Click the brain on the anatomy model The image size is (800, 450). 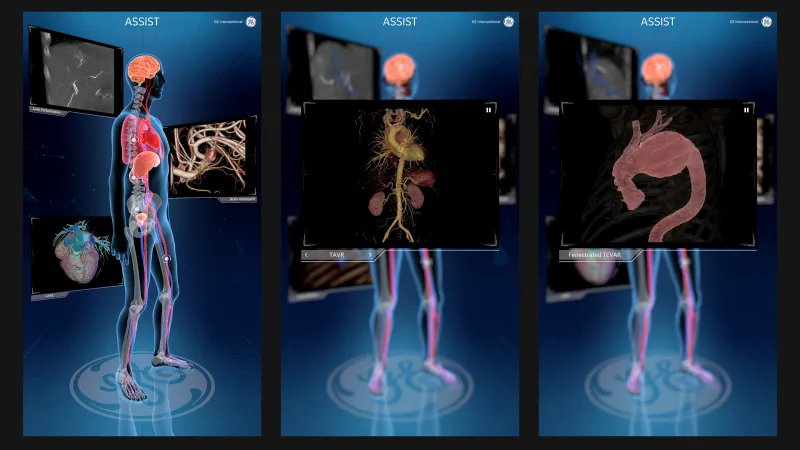point(140,68)
